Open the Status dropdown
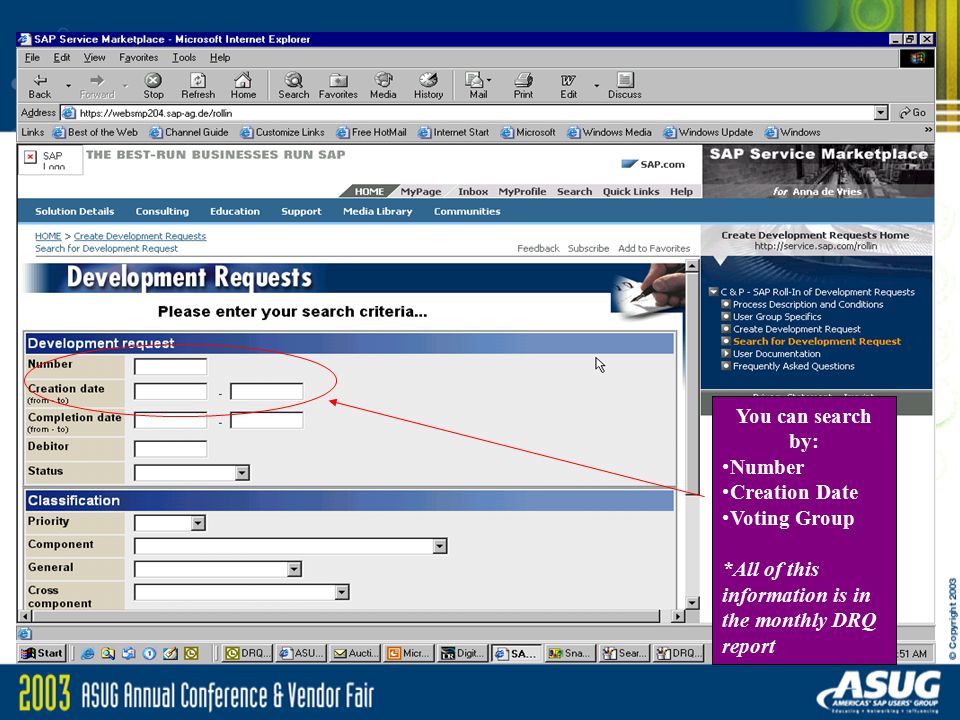960x720 pixels. pos(242,473)
